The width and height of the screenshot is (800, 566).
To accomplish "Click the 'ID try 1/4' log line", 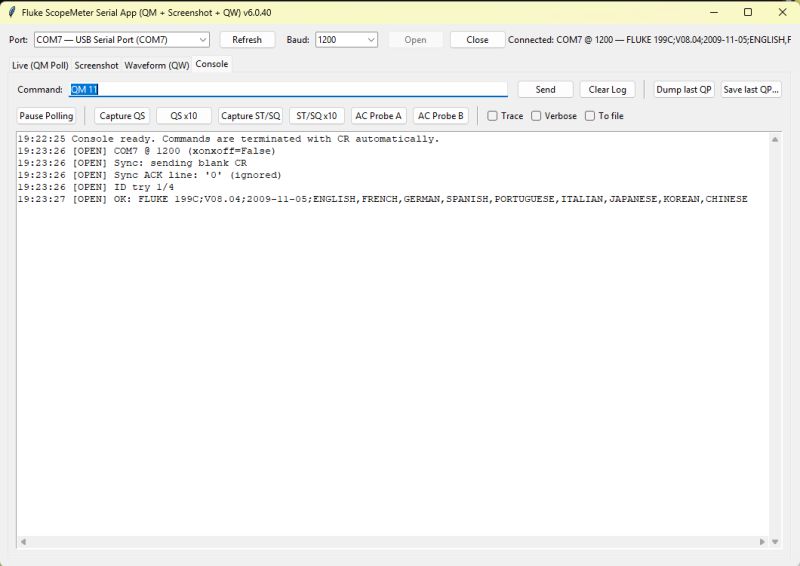I will point(95,187).
